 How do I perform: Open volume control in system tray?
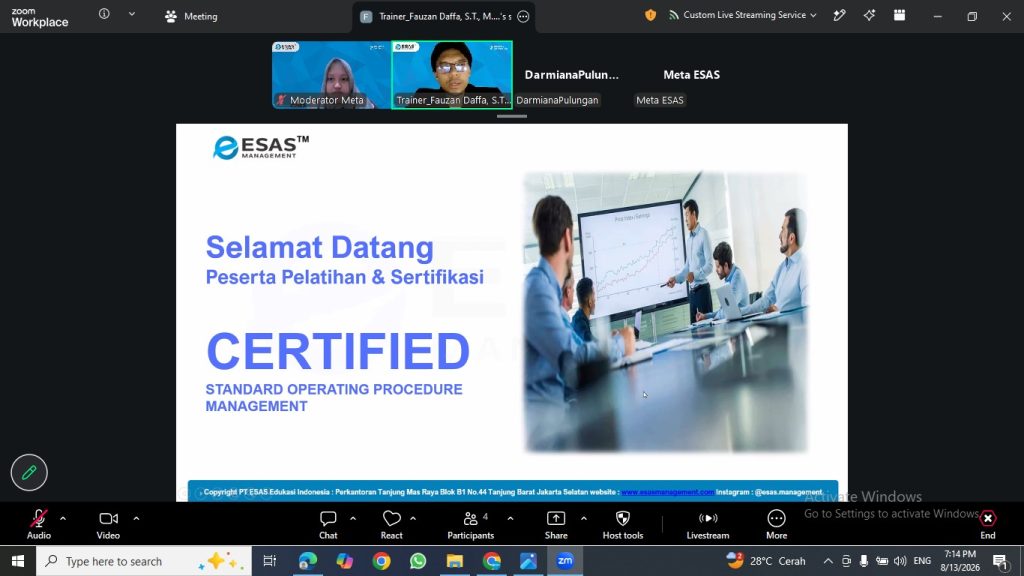coord(900,561)
